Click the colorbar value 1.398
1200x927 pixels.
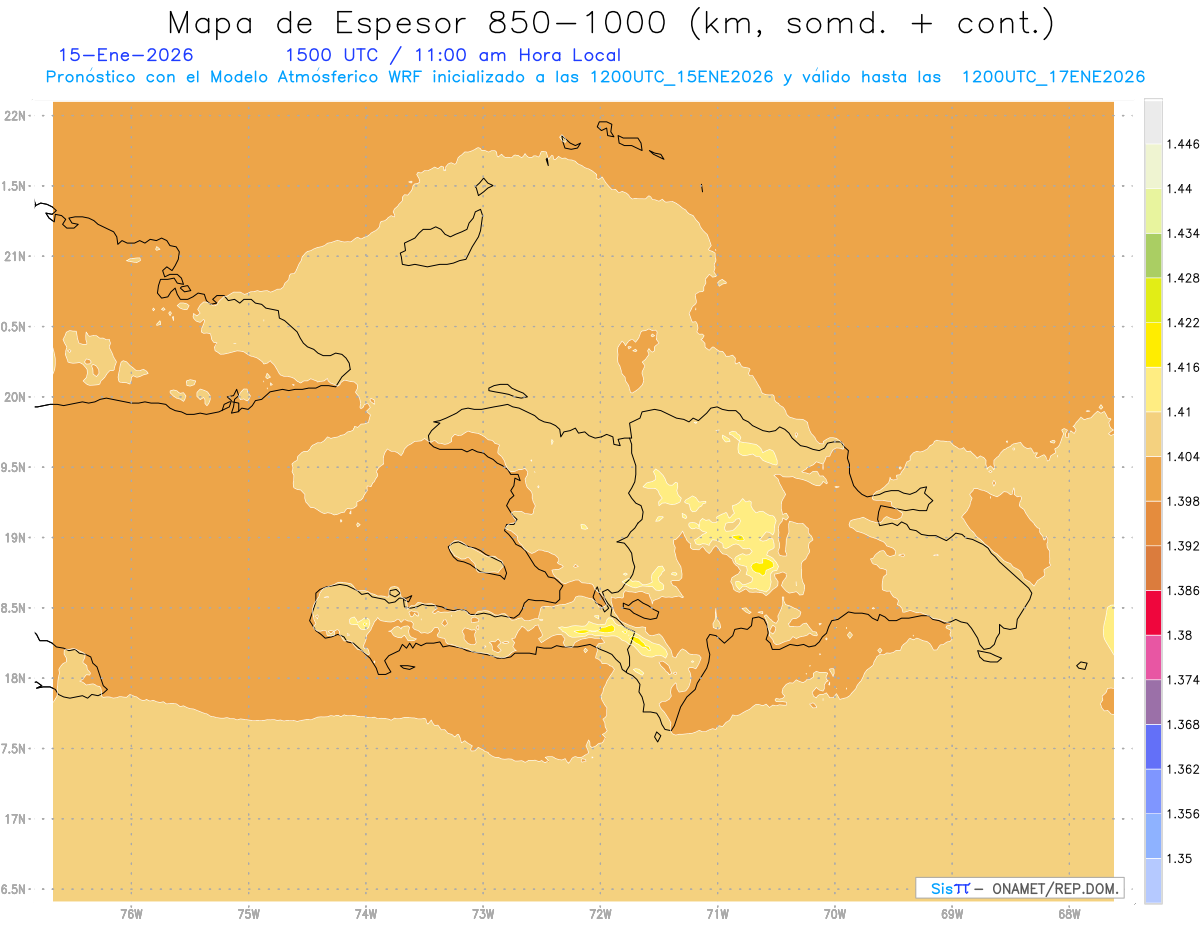click(1184, 501)
